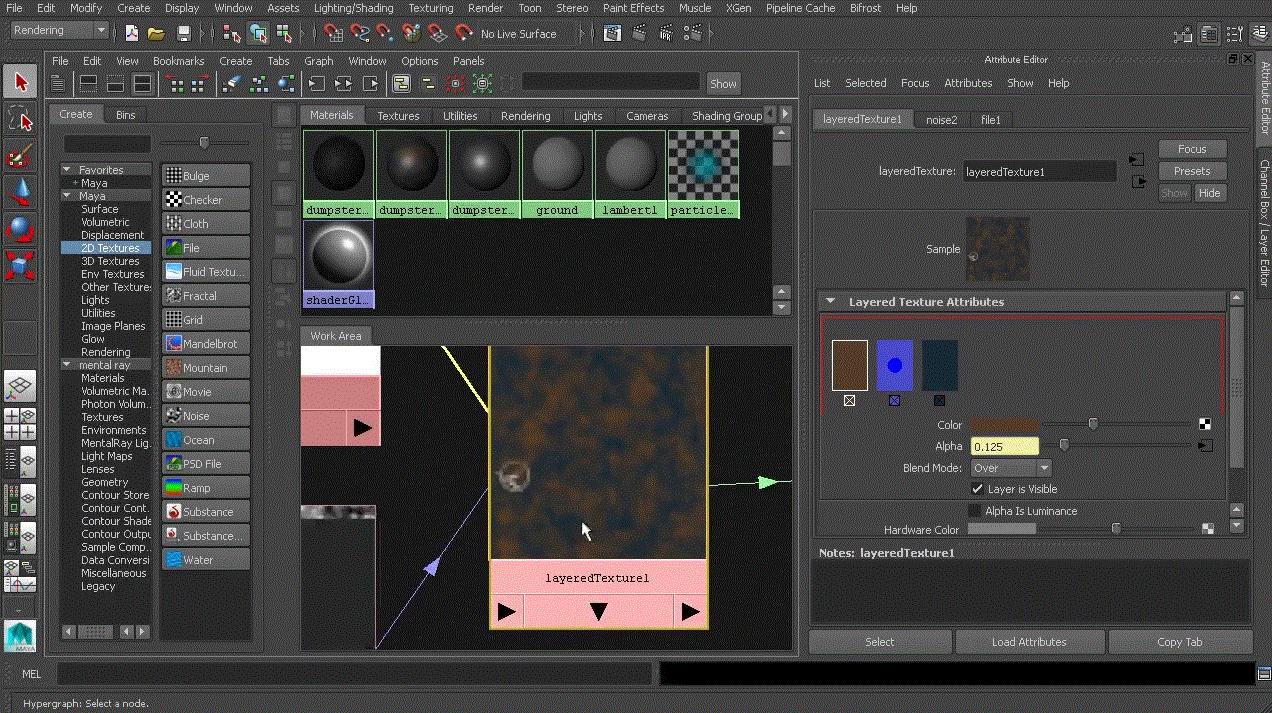The image size is (1272, 713).
Task: Open the Bins tab
Action: pyautogui.click(x=125, y=114)
